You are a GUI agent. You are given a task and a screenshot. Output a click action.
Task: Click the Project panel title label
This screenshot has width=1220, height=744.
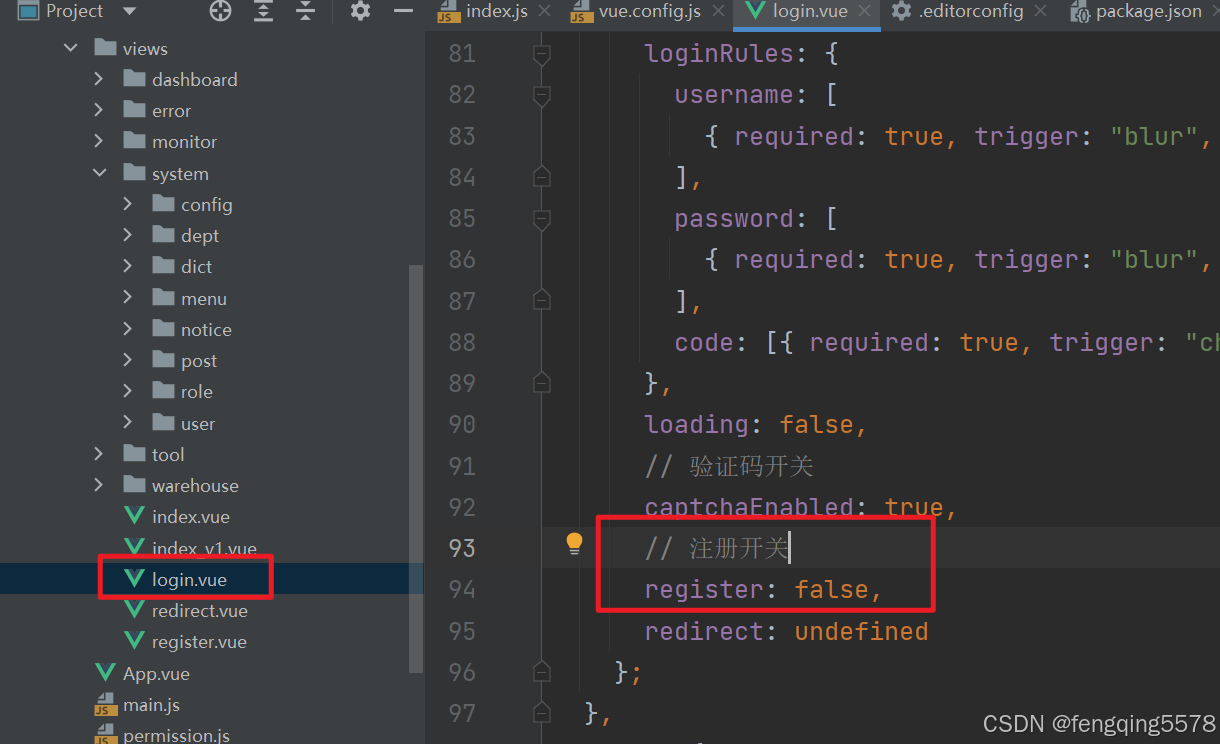tap(75, 12)
